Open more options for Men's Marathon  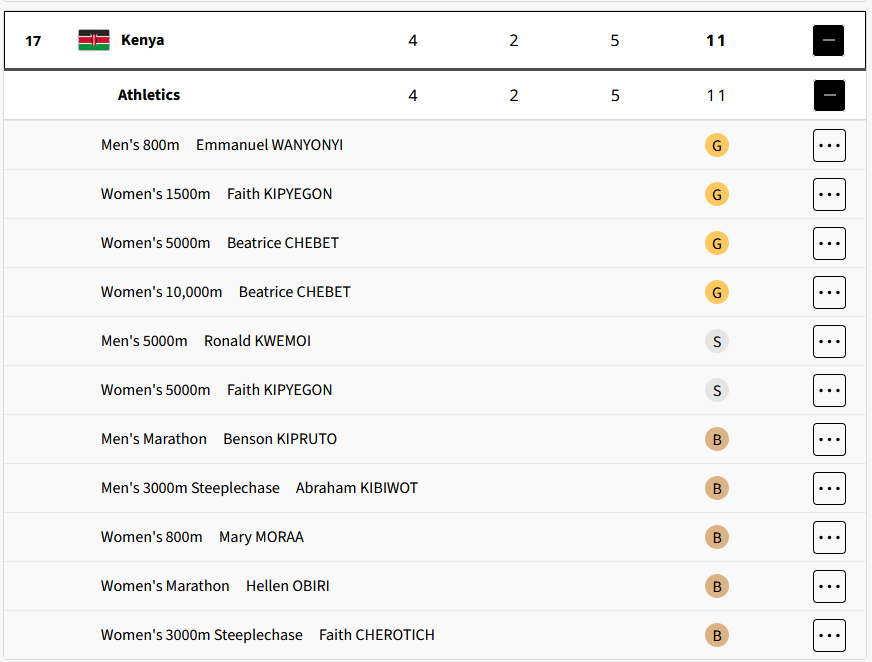point(829,439)
